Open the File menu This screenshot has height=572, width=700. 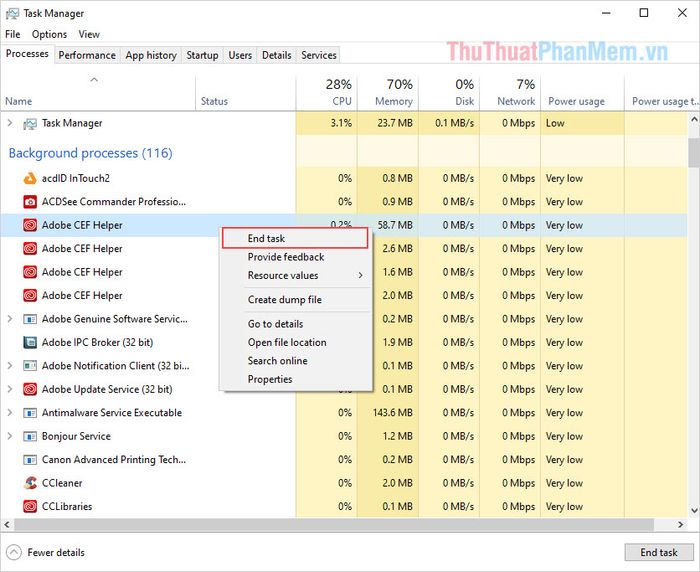coord(12,34)
